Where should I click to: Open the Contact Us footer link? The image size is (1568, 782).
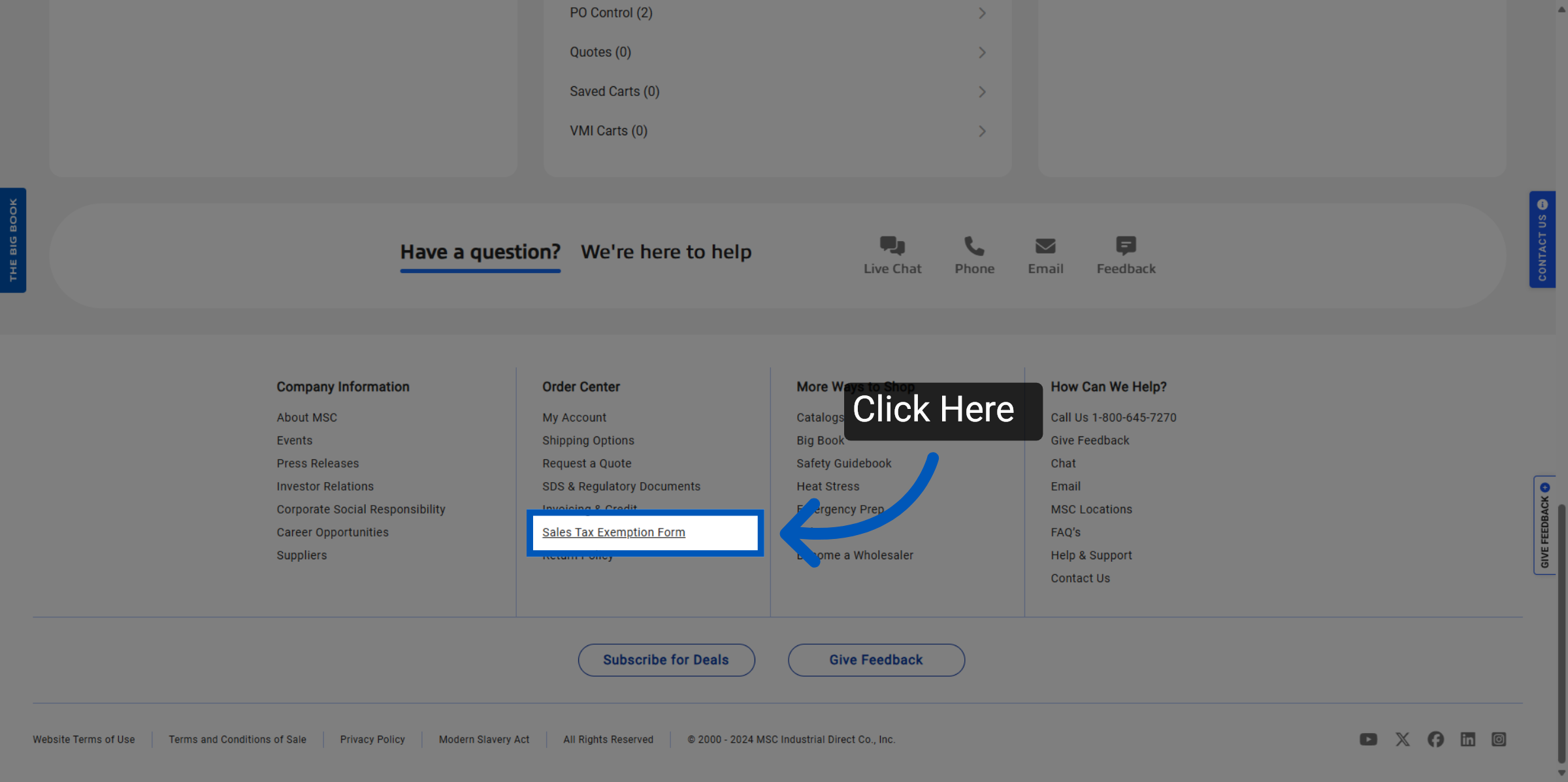point(1080,578)
